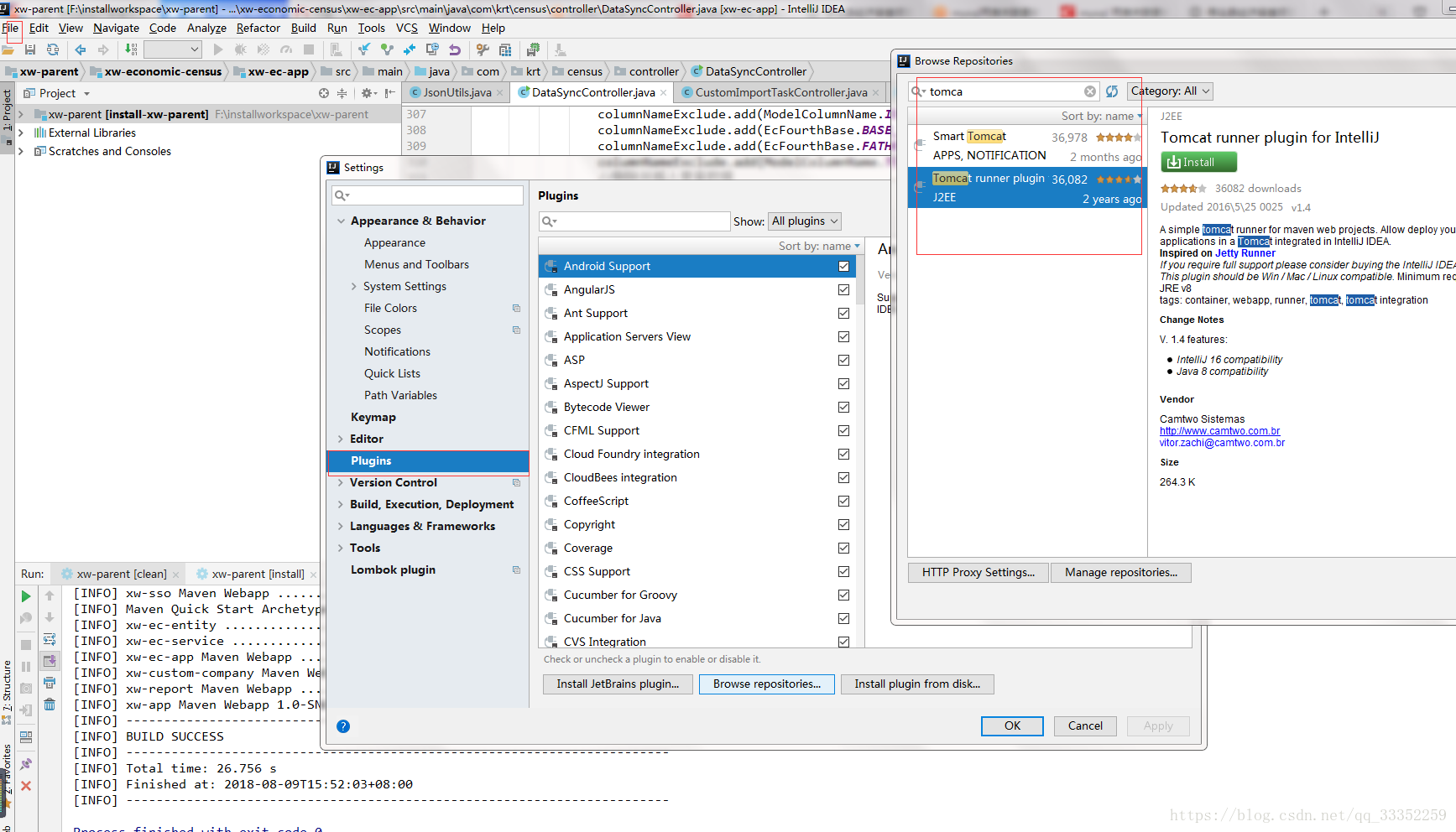Toggle the Application Servers View checkbox
The height and width of the screenshot is (832, 1456).
click(843, 336)
